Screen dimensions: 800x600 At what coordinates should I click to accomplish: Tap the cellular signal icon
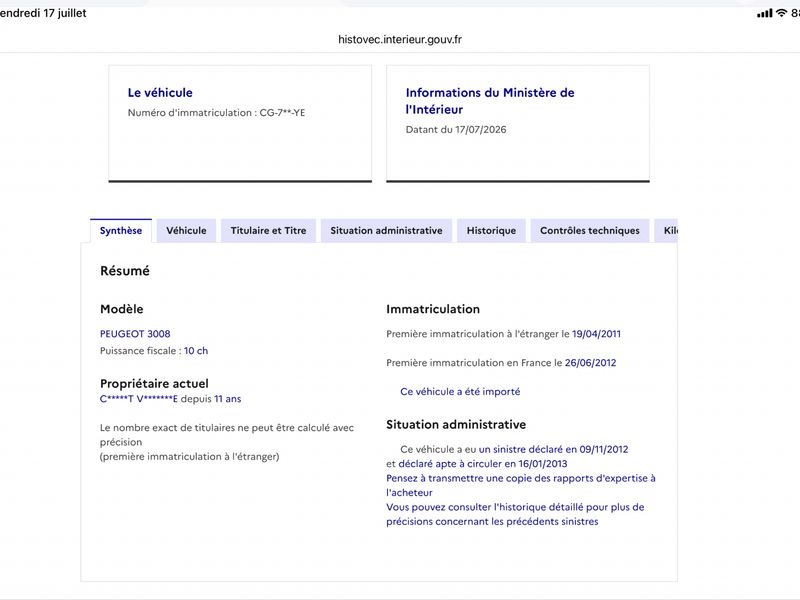click(x=764, y=13)
